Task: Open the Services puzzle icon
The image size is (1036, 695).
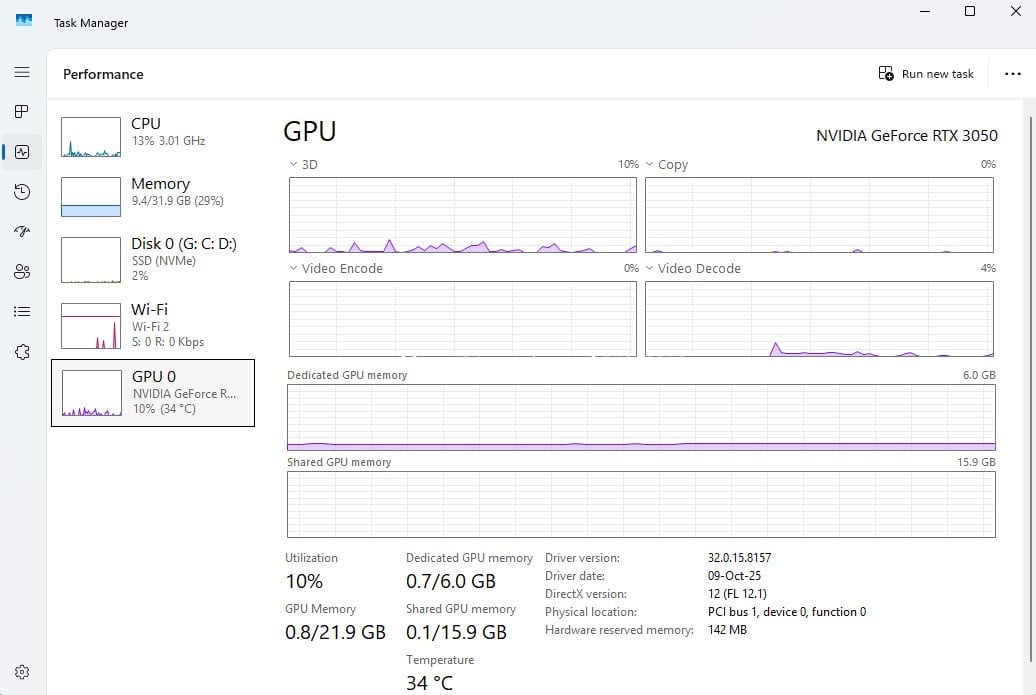Action: coord(22,352)
